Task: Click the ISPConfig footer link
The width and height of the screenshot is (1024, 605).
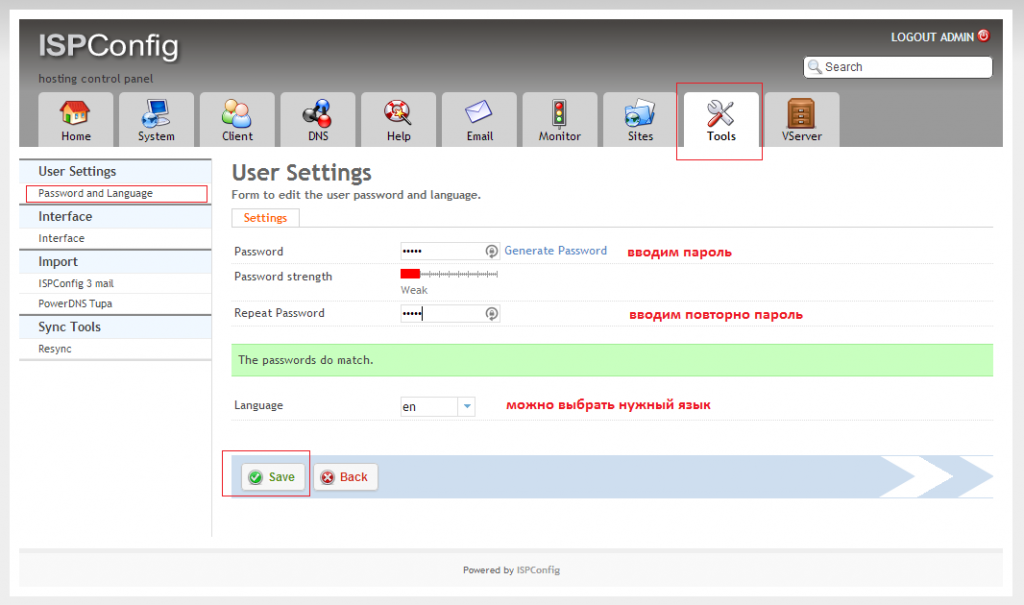Action: [538, 570]
